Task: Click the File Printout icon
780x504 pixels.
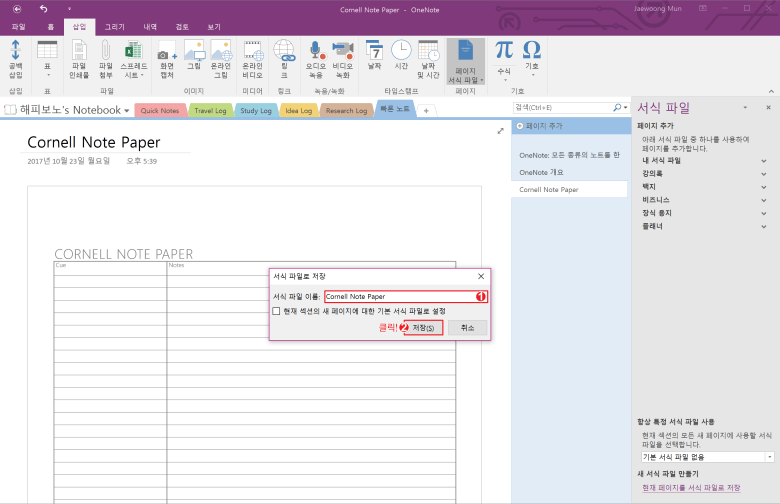Action: tap(79, 51)
